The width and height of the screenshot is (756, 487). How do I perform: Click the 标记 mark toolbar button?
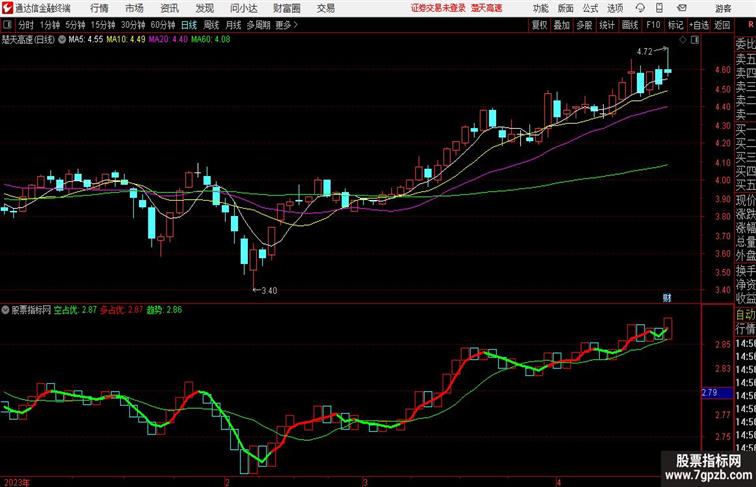click(x=675, y=25)
